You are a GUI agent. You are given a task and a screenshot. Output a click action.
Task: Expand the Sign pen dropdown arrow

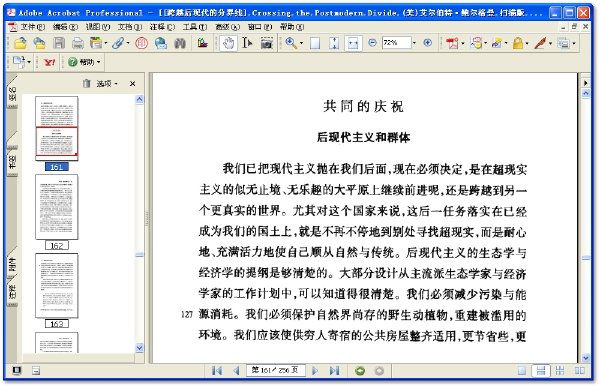(550, 43)
